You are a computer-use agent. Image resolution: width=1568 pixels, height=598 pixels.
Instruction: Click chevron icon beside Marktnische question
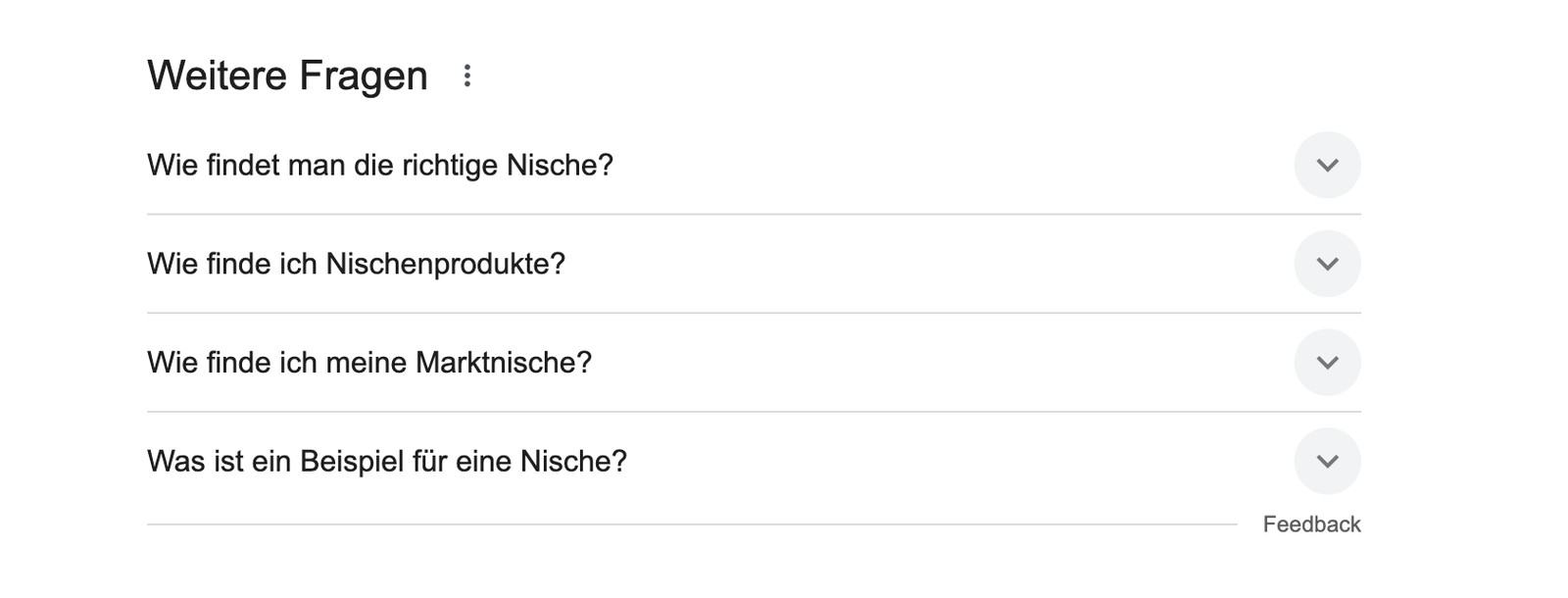[x=1327, y=363]
